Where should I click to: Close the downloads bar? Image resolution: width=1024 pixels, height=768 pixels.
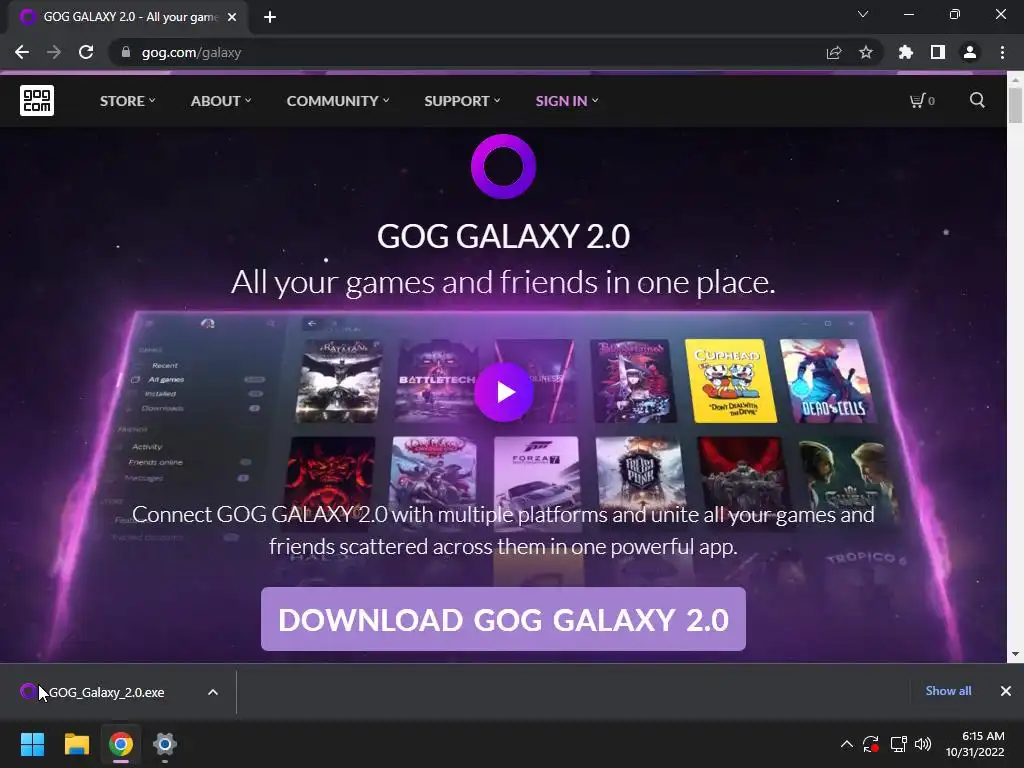click(x=1006, y=691)
